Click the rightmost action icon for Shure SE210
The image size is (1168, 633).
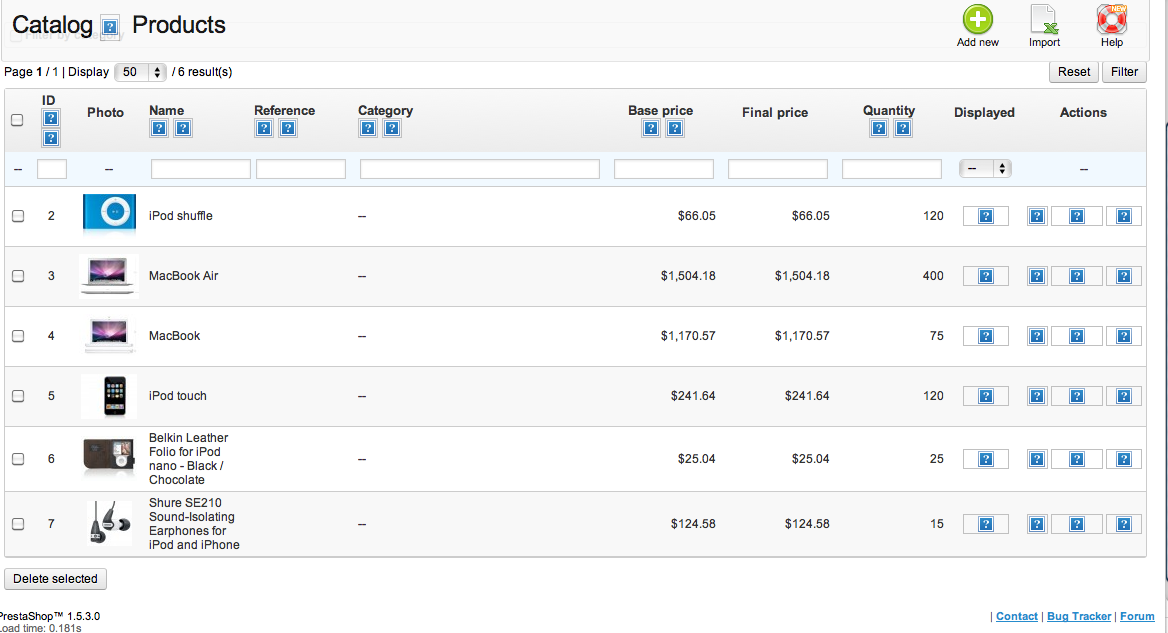[1124, 524]
